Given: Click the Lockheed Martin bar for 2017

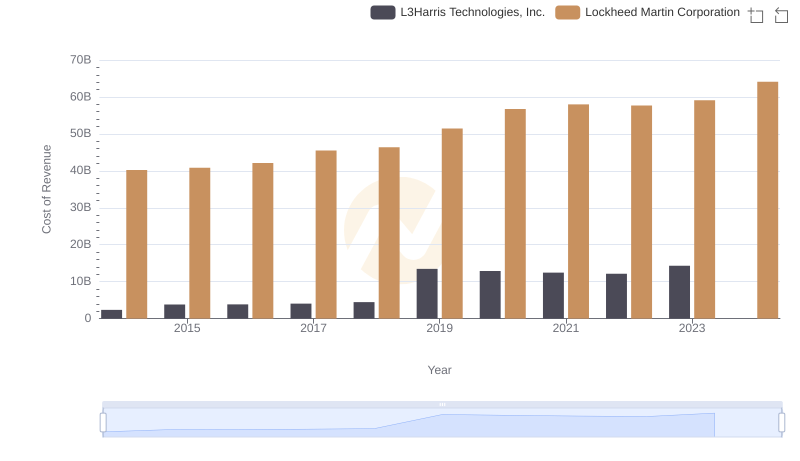Looking at the screenshot, I should [x=326, y=235].
